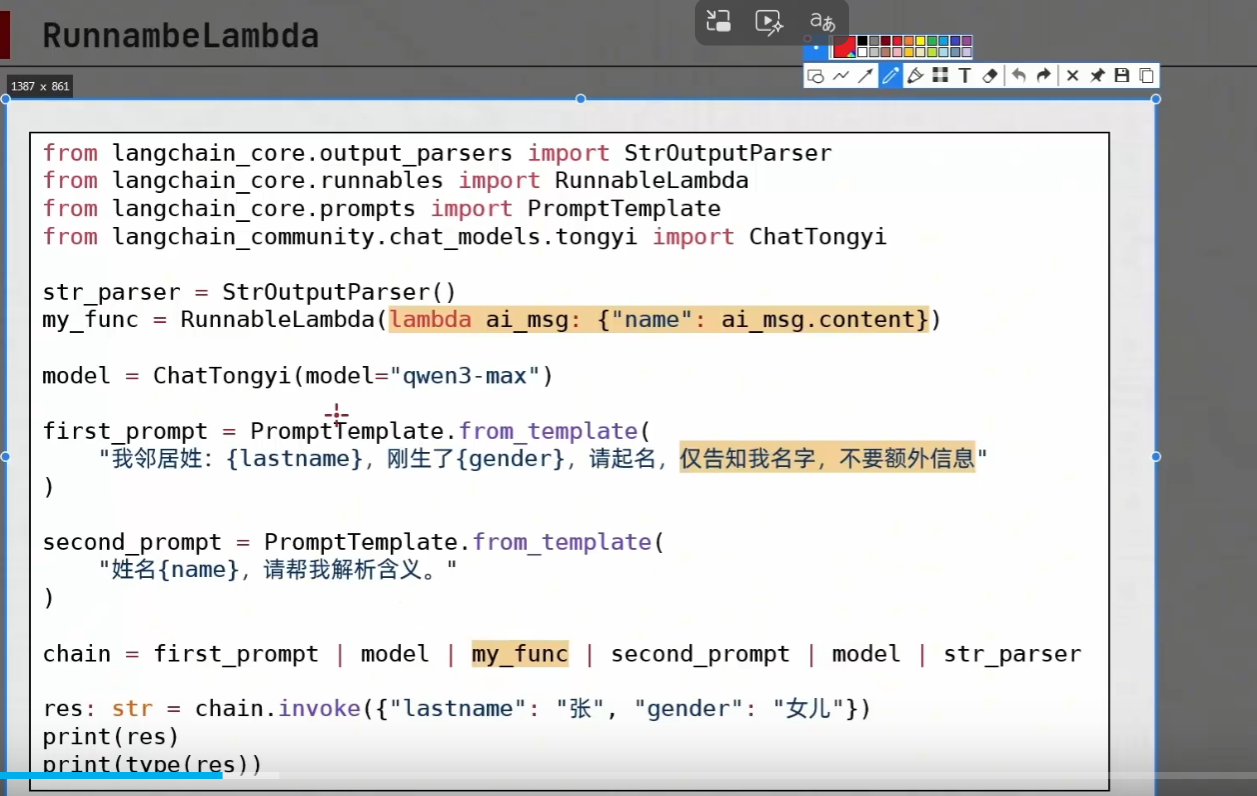Click RunnableLambda in the second import line
The image size is (1257, 796).
[652, 181]
